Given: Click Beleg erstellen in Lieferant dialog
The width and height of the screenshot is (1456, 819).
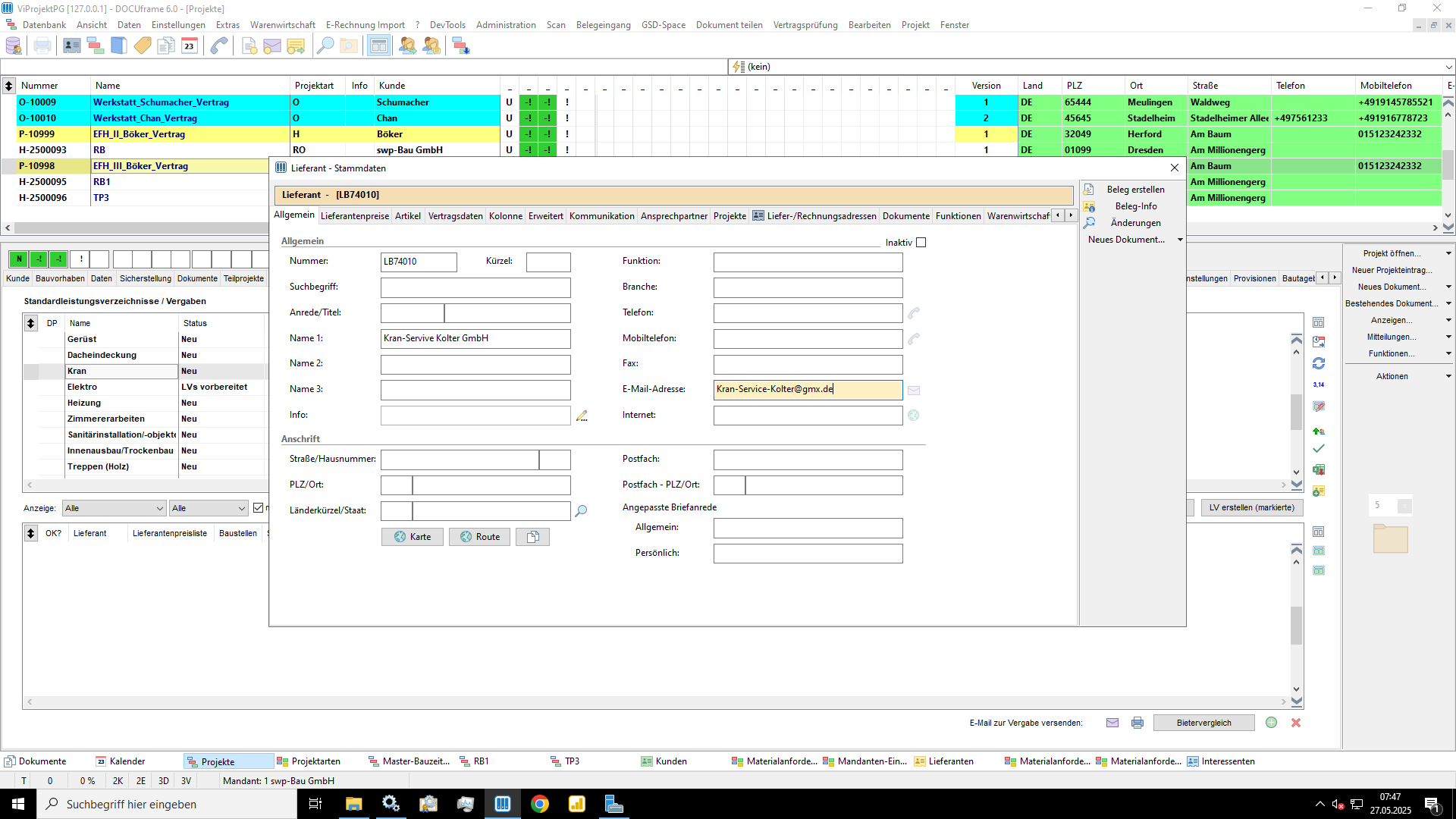Looking at the screenshot, I should (1135, 190).
